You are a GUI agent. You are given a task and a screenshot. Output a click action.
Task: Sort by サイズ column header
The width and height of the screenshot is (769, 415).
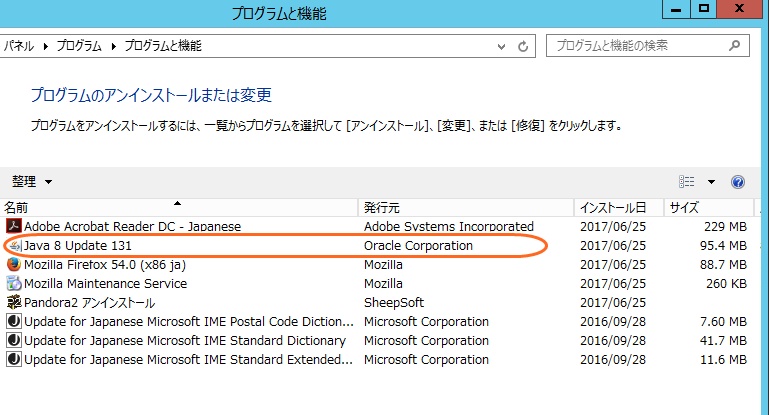pos(709,208)
